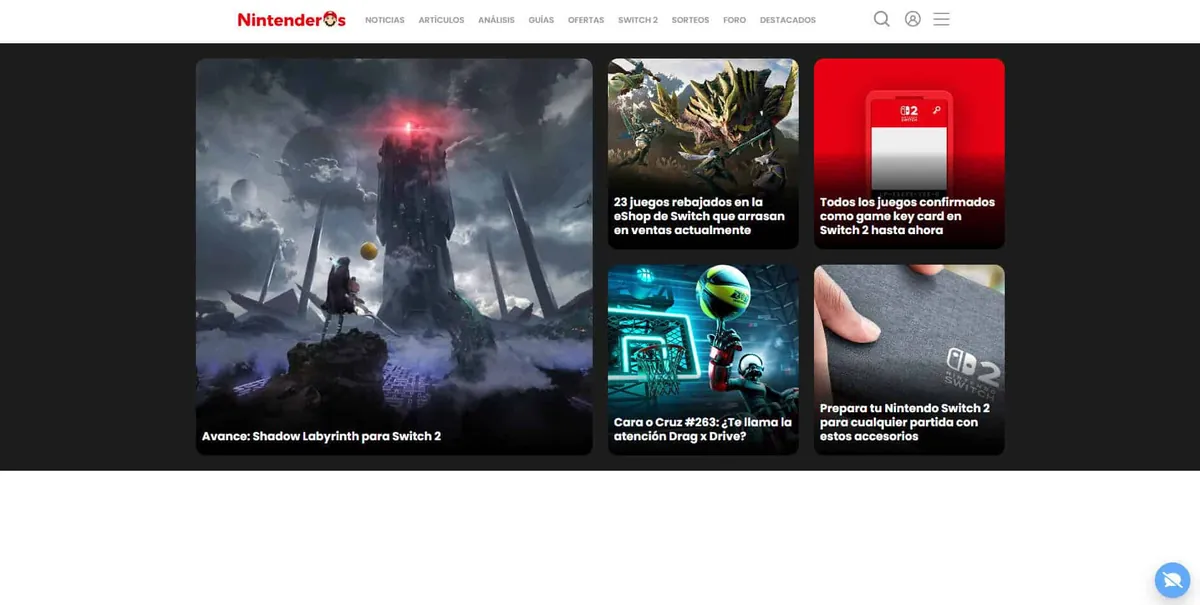
Task: Read 'Avance: Shadow Labyrinth para Switch 2'
Action: (x=321, y=436)
